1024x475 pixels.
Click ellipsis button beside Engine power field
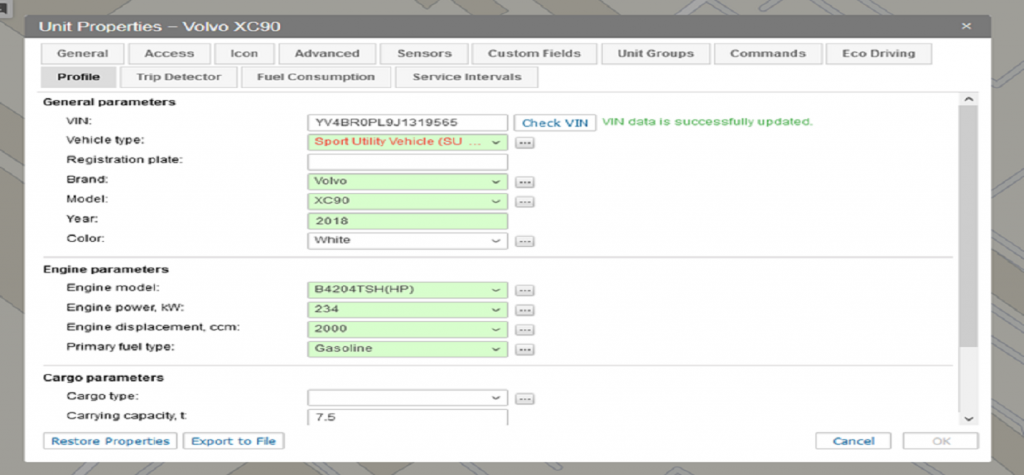[x=526, y=310]
